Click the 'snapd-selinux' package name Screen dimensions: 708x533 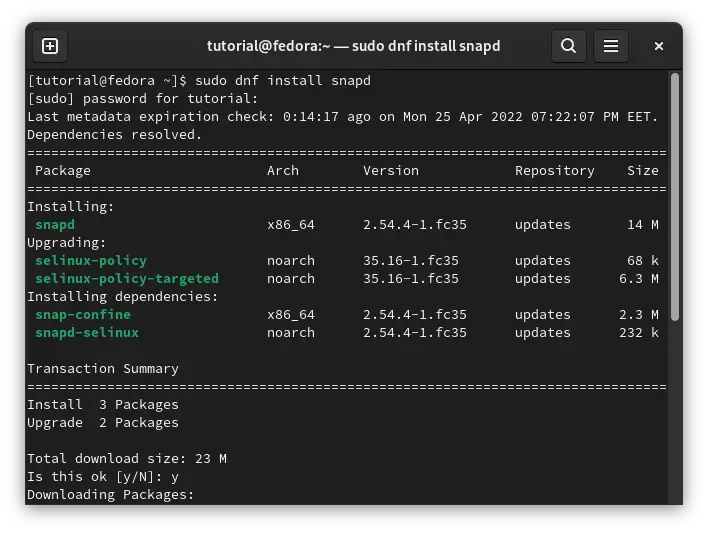87,332
